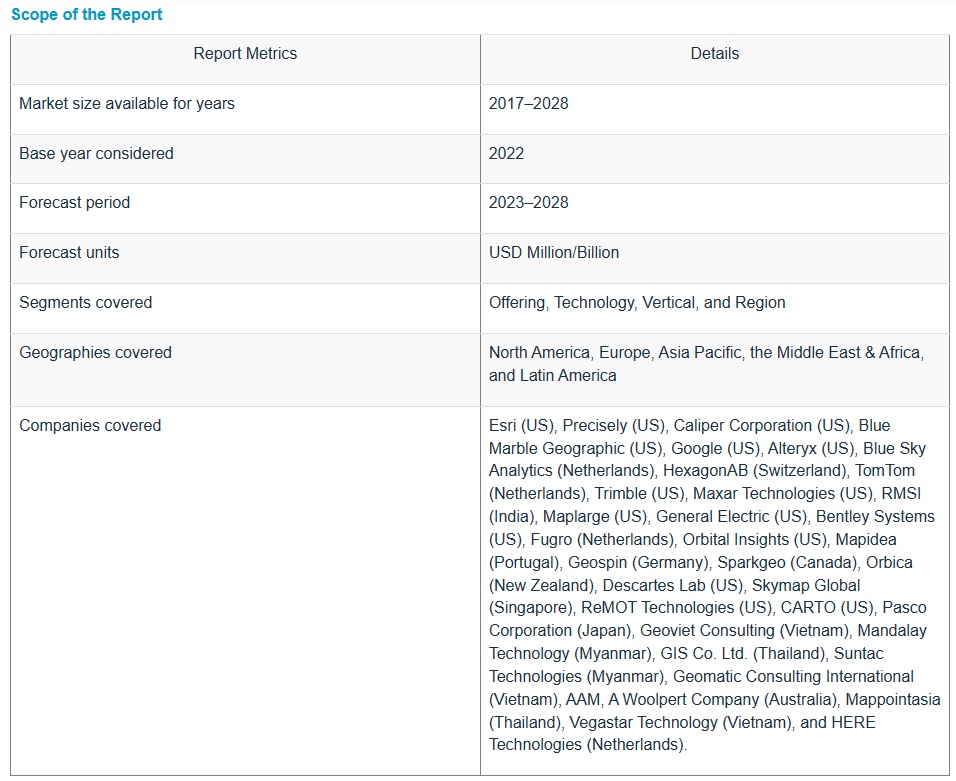The height and width of the screenshot is (781, 956).
Task: Select the 'Companies covered' row label
Action: tap(90, 426)
